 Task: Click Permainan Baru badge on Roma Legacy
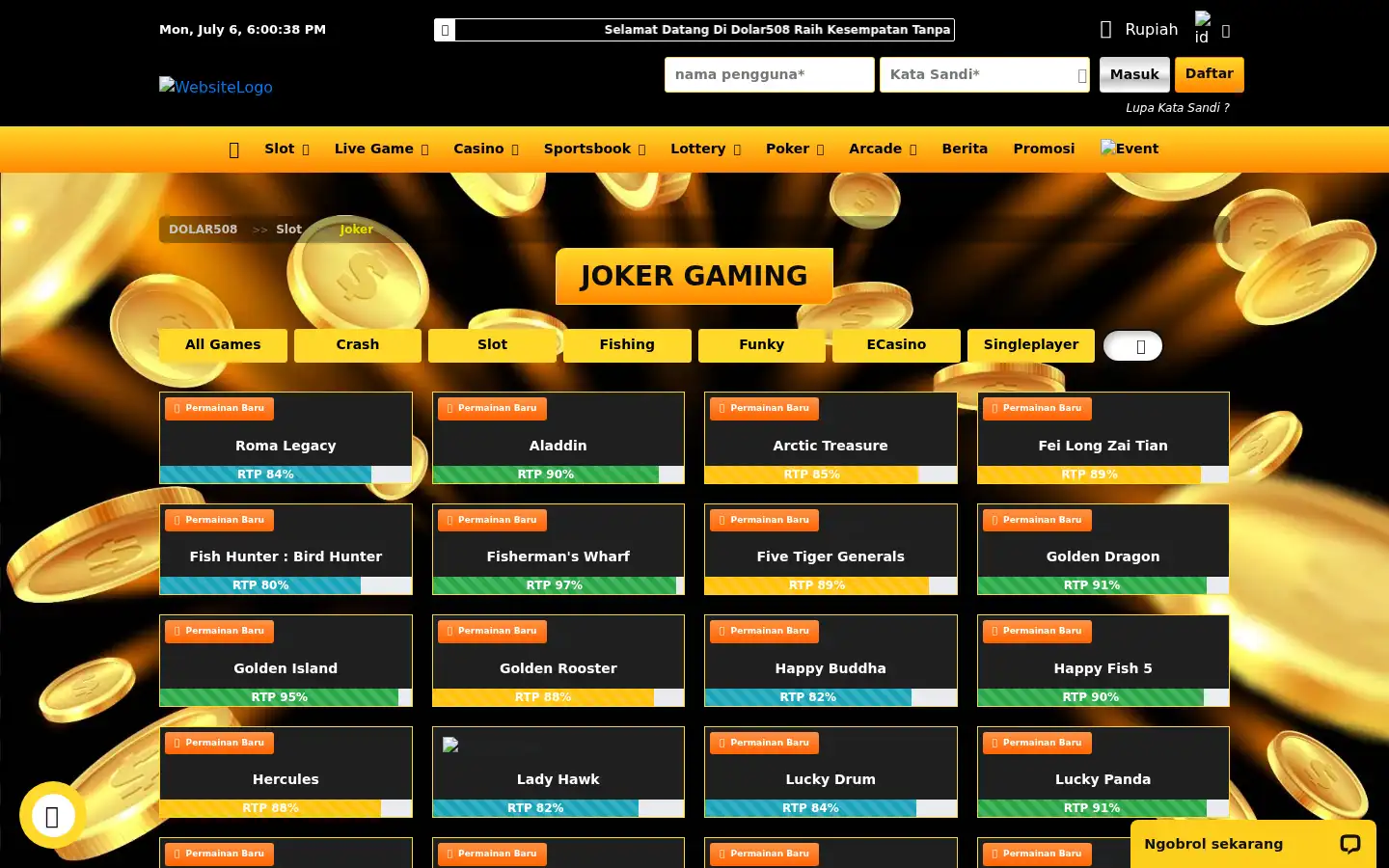220,409
